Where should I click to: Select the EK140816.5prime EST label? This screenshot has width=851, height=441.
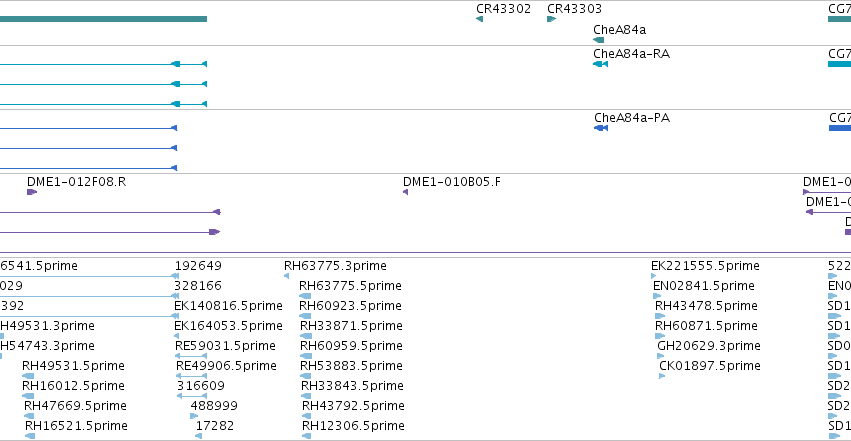(228, 306)
